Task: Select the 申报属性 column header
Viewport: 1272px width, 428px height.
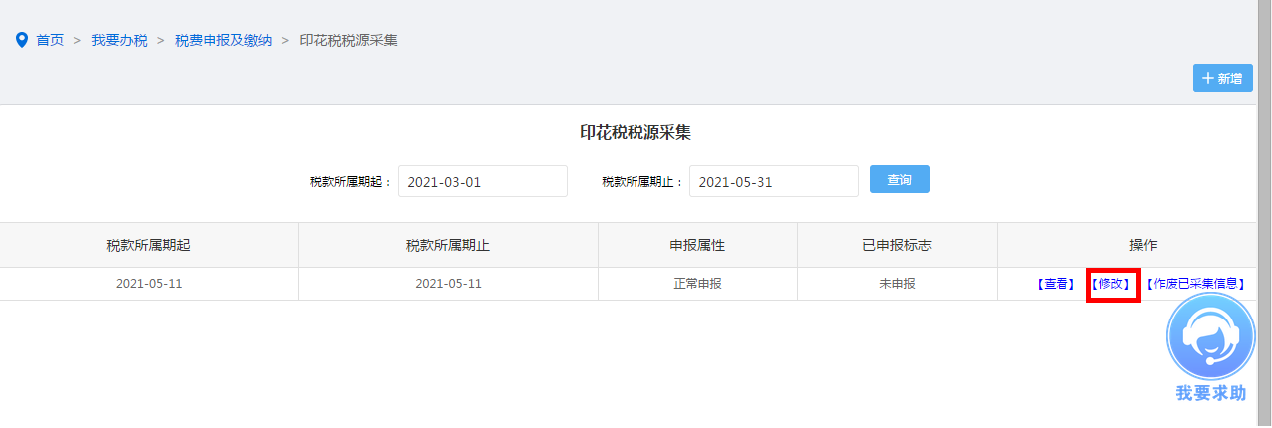Action: pyautogui.click(x=697, y=245)
